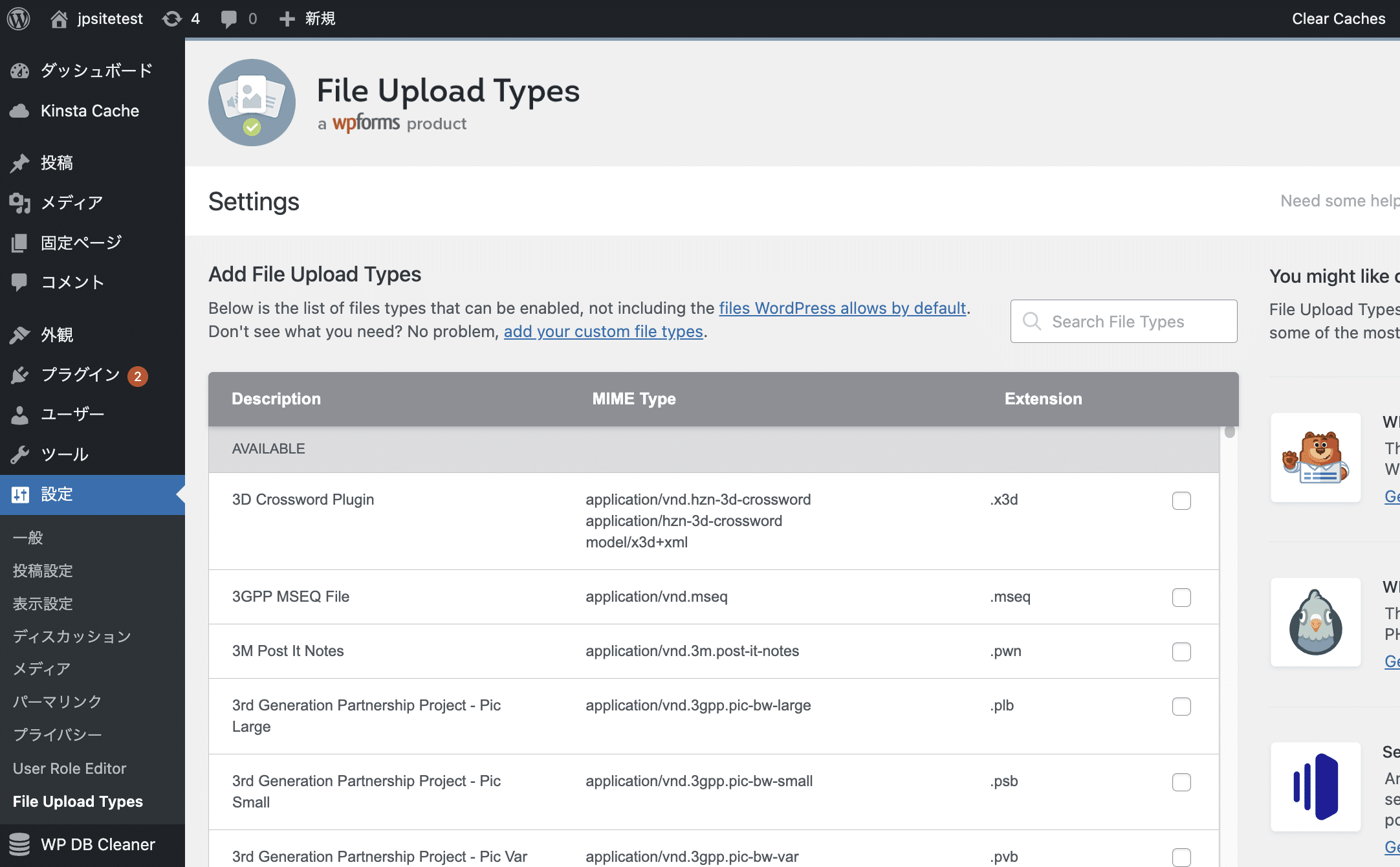The width and height of the screenshot is (1400, 867).
Task: Tick the 3M Post It Notes checkbox
Action: point(1181,652)
